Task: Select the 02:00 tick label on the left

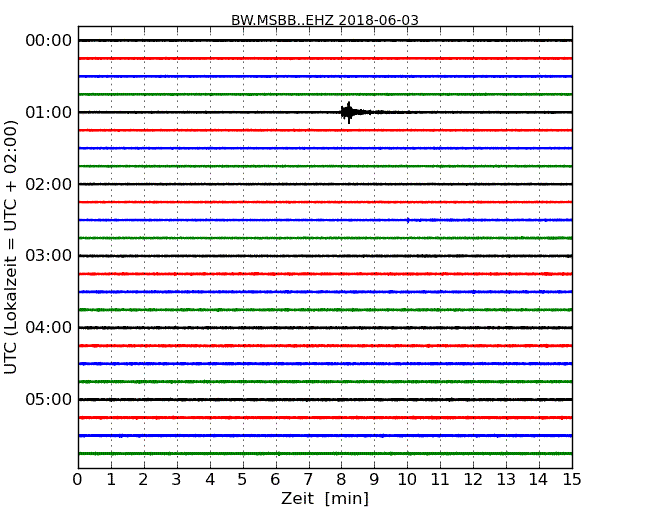Action: click(x=48, y=184)
